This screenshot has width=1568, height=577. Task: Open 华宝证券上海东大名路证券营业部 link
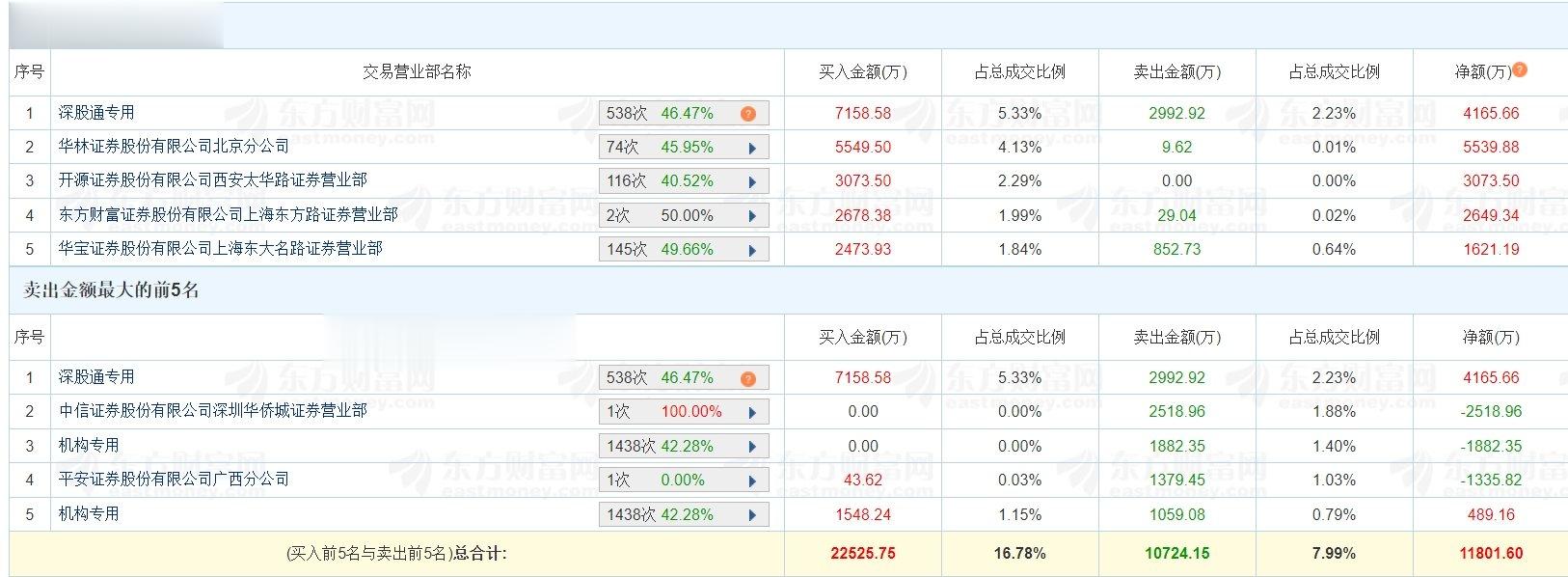220,248
